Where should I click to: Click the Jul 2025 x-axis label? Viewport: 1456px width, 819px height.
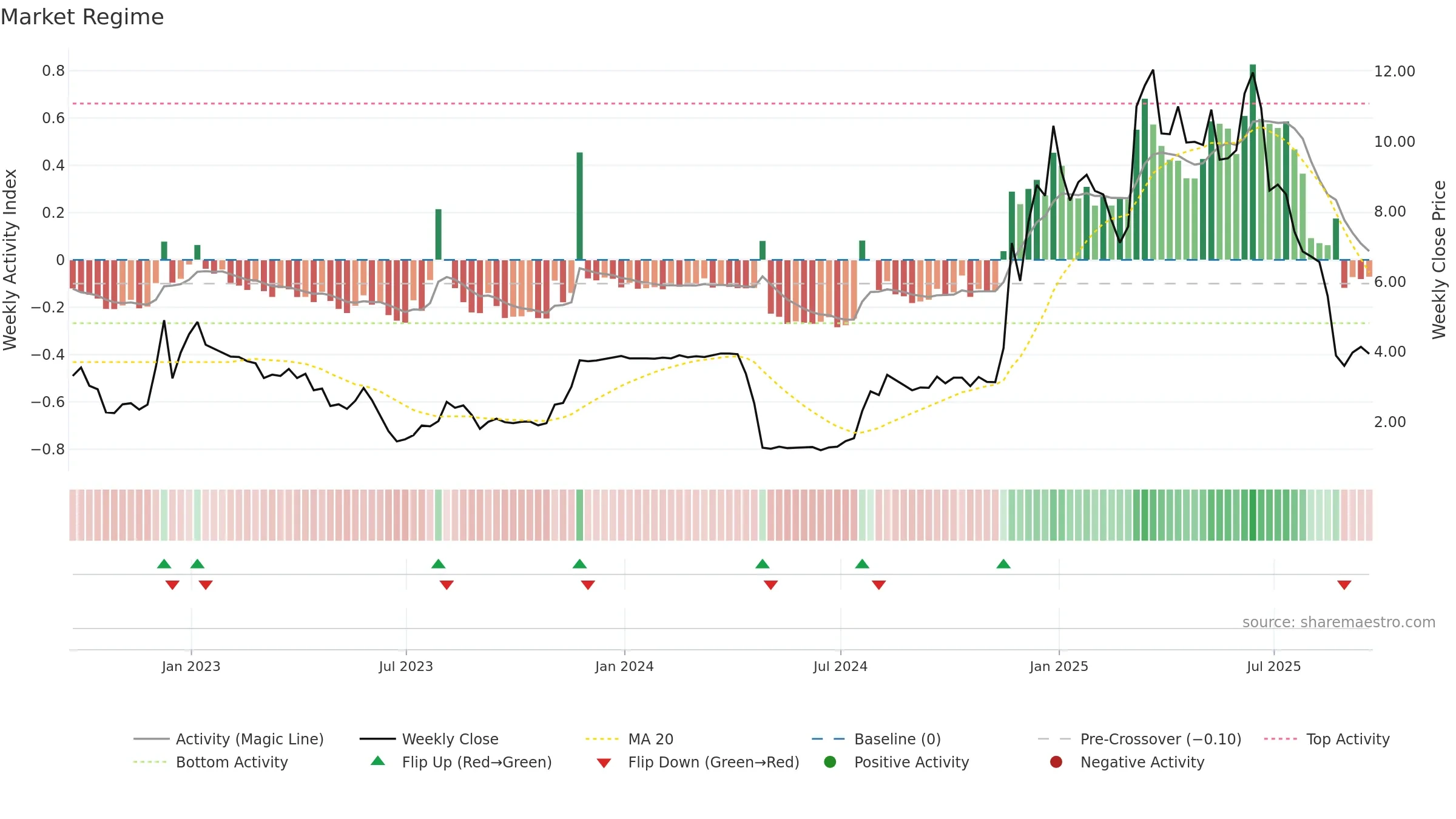click(1274, 666)
